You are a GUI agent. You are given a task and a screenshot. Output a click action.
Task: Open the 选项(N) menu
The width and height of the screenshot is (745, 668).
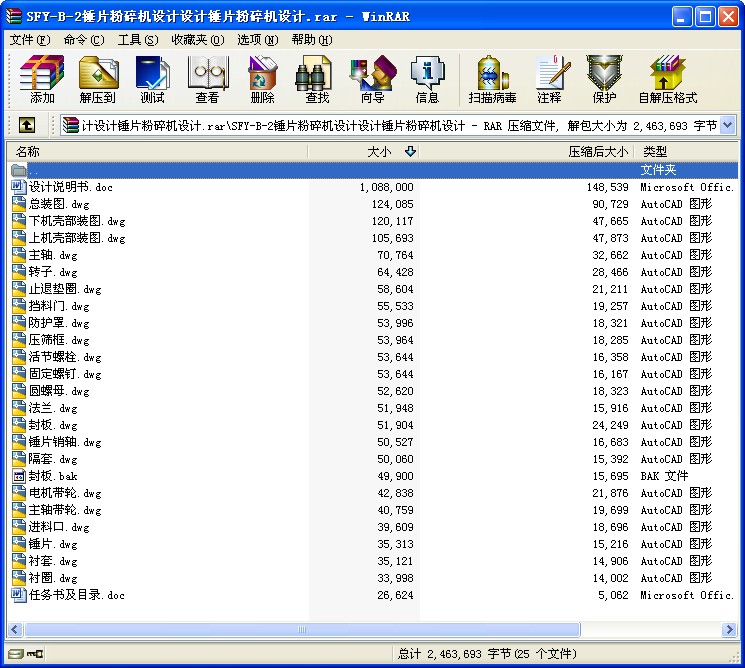point(258,40)
